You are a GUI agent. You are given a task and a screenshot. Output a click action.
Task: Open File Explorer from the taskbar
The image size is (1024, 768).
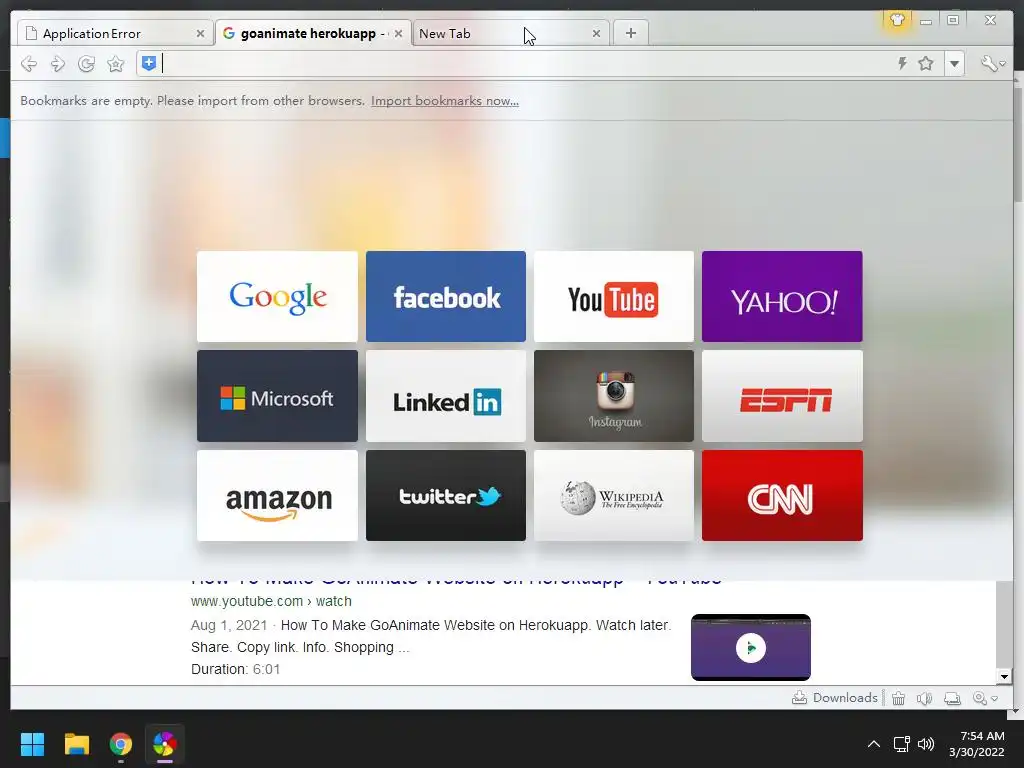point(76,744)
